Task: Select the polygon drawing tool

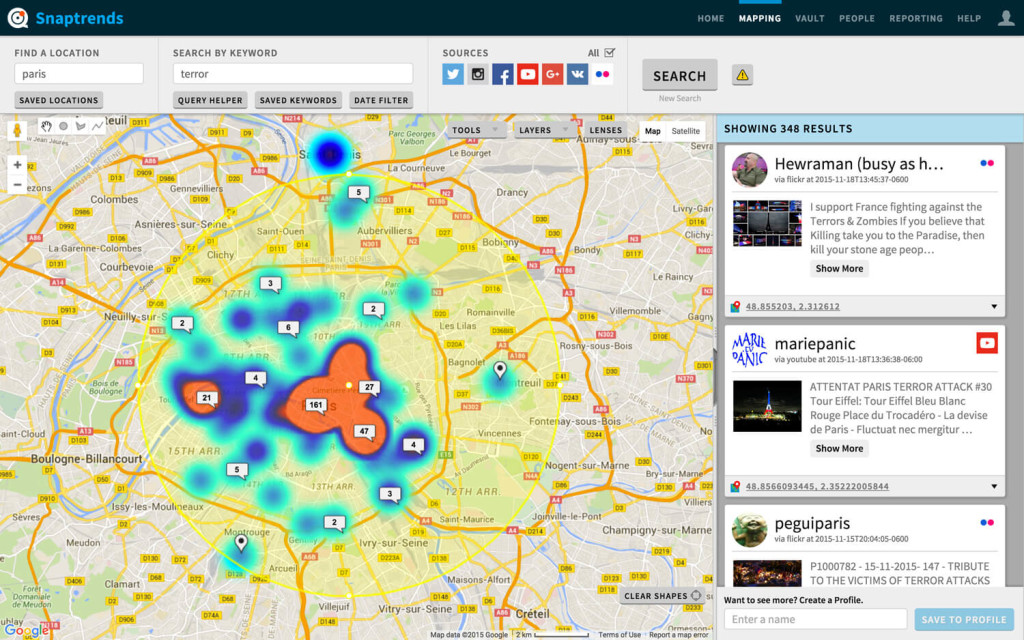Action: coord(80,126)
